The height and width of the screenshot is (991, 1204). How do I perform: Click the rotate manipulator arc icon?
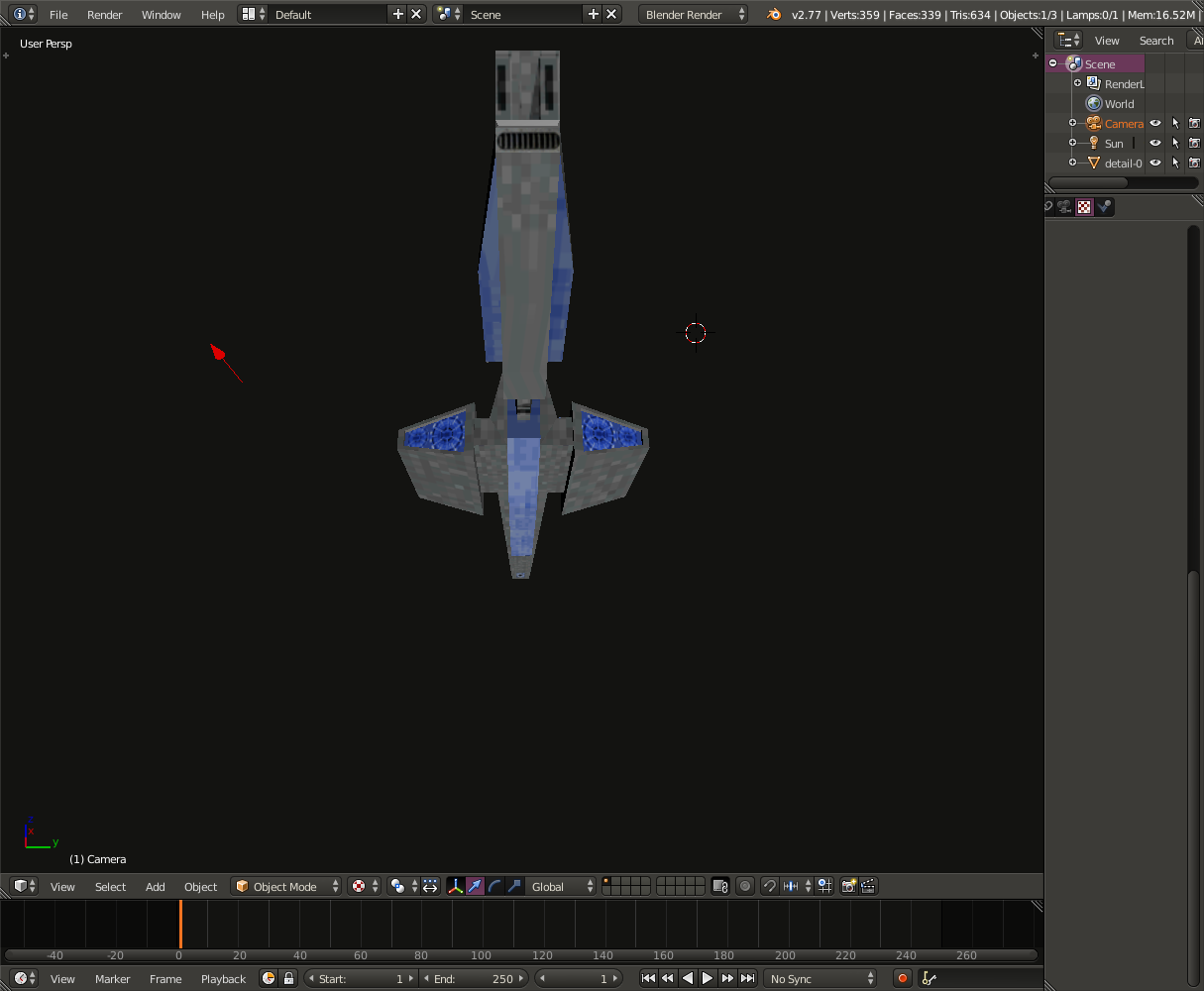pos(494,886)
